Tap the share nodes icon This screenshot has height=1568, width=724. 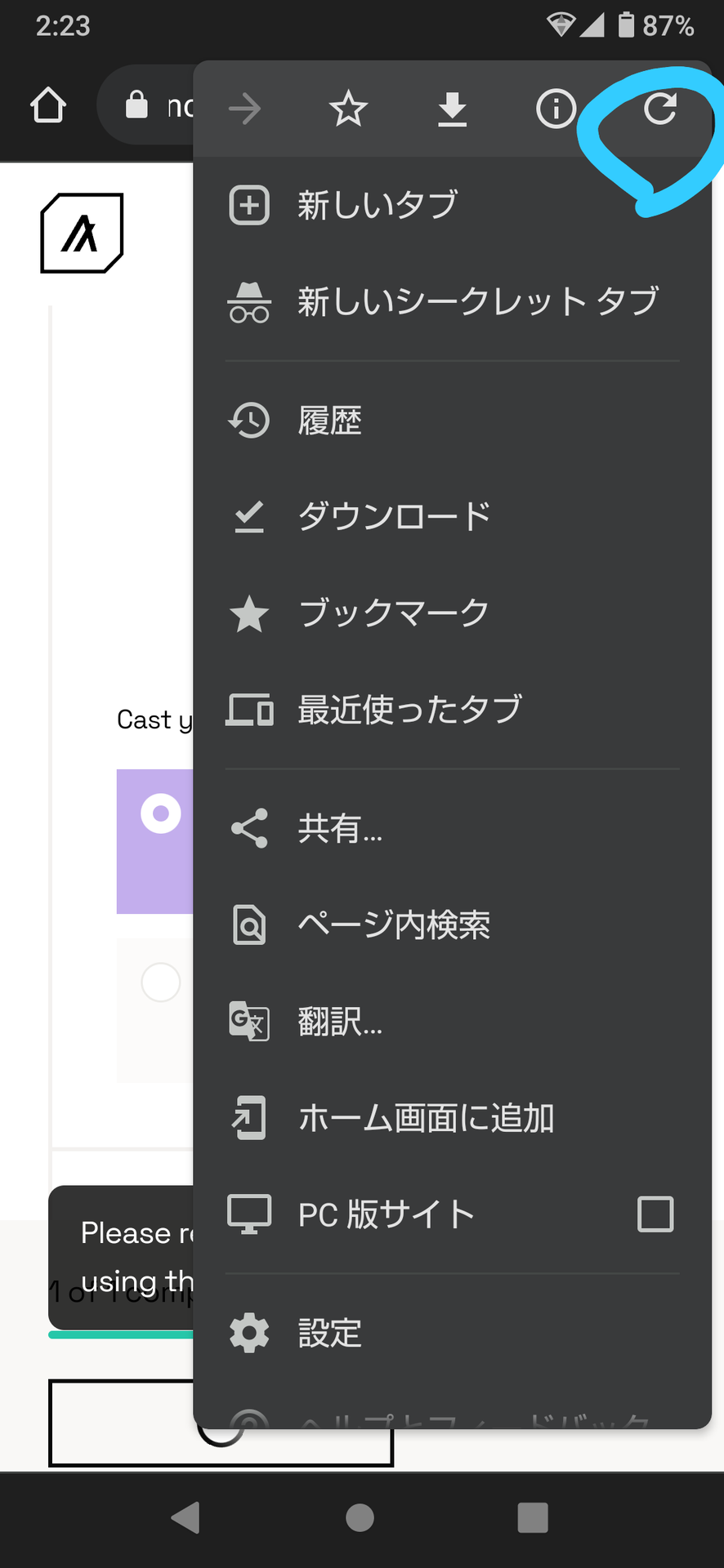click(249, 829)
